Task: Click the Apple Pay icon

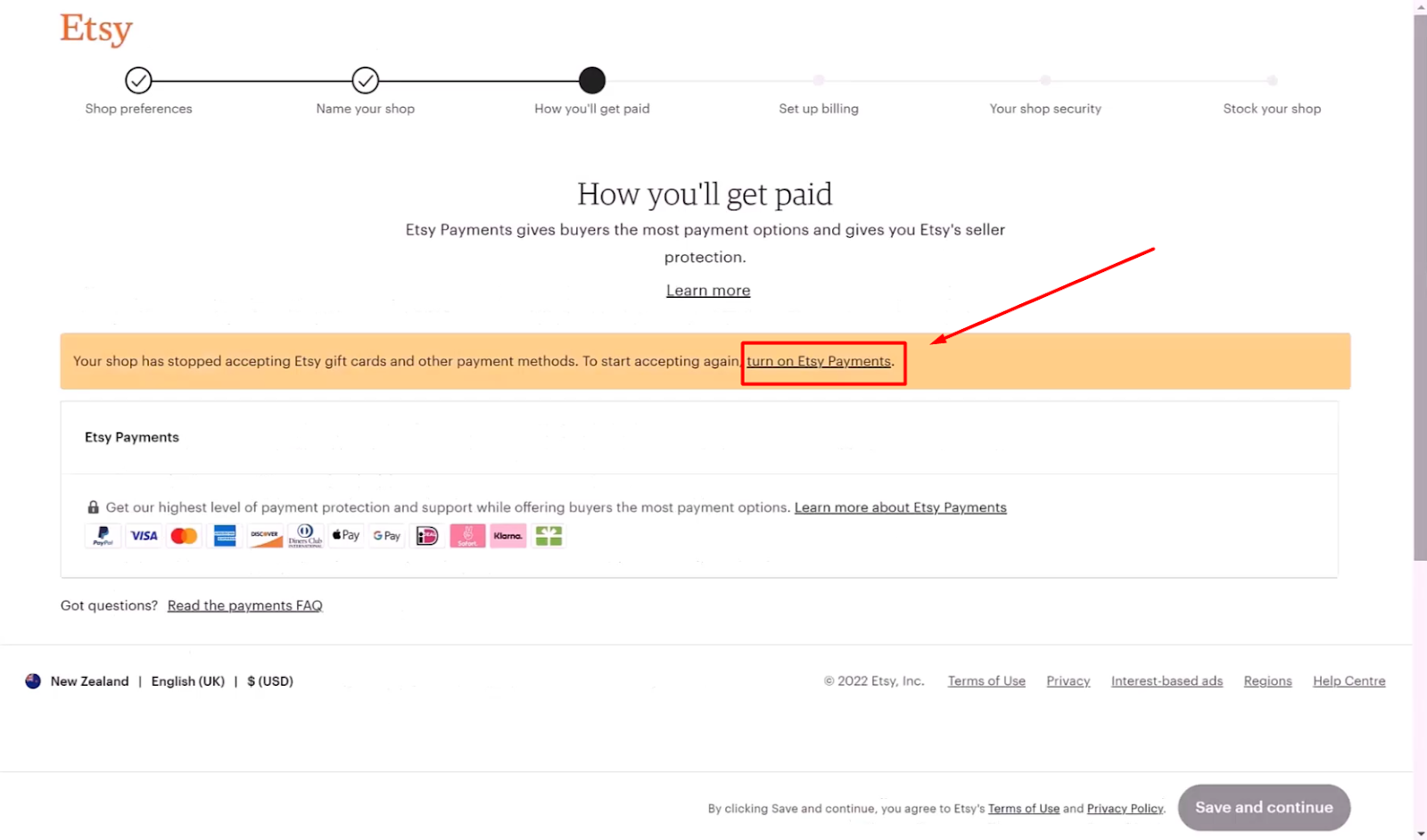Action: click(x=346, y=536)
